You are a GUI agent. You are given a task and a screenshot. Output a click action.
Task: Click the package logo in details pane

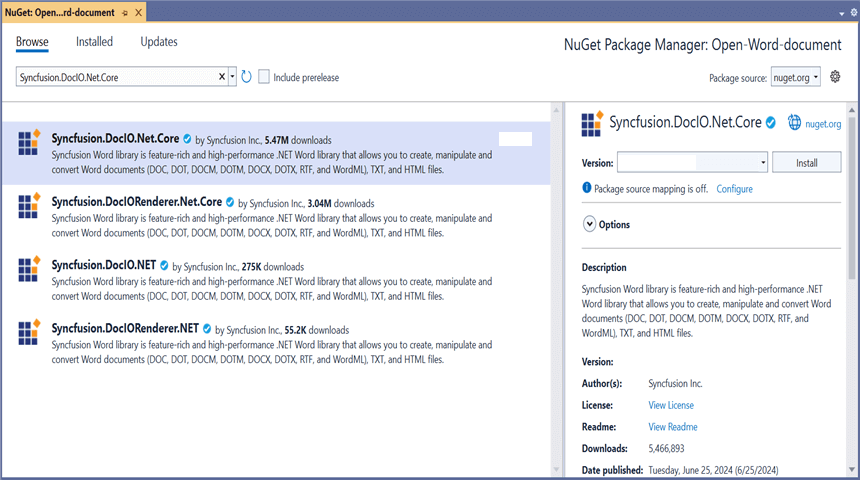[x=592, y=123]
